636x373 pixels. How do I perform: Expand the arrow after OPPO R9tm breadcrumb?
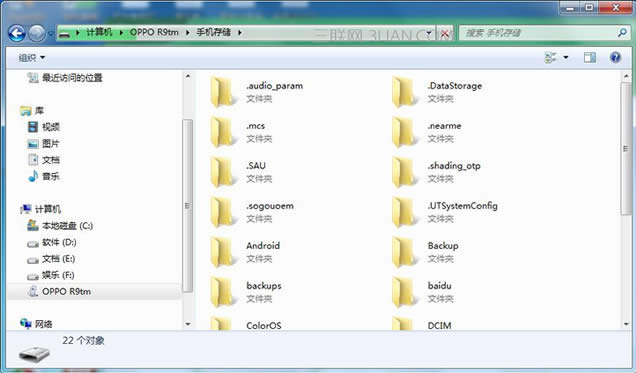click(187, 32)
